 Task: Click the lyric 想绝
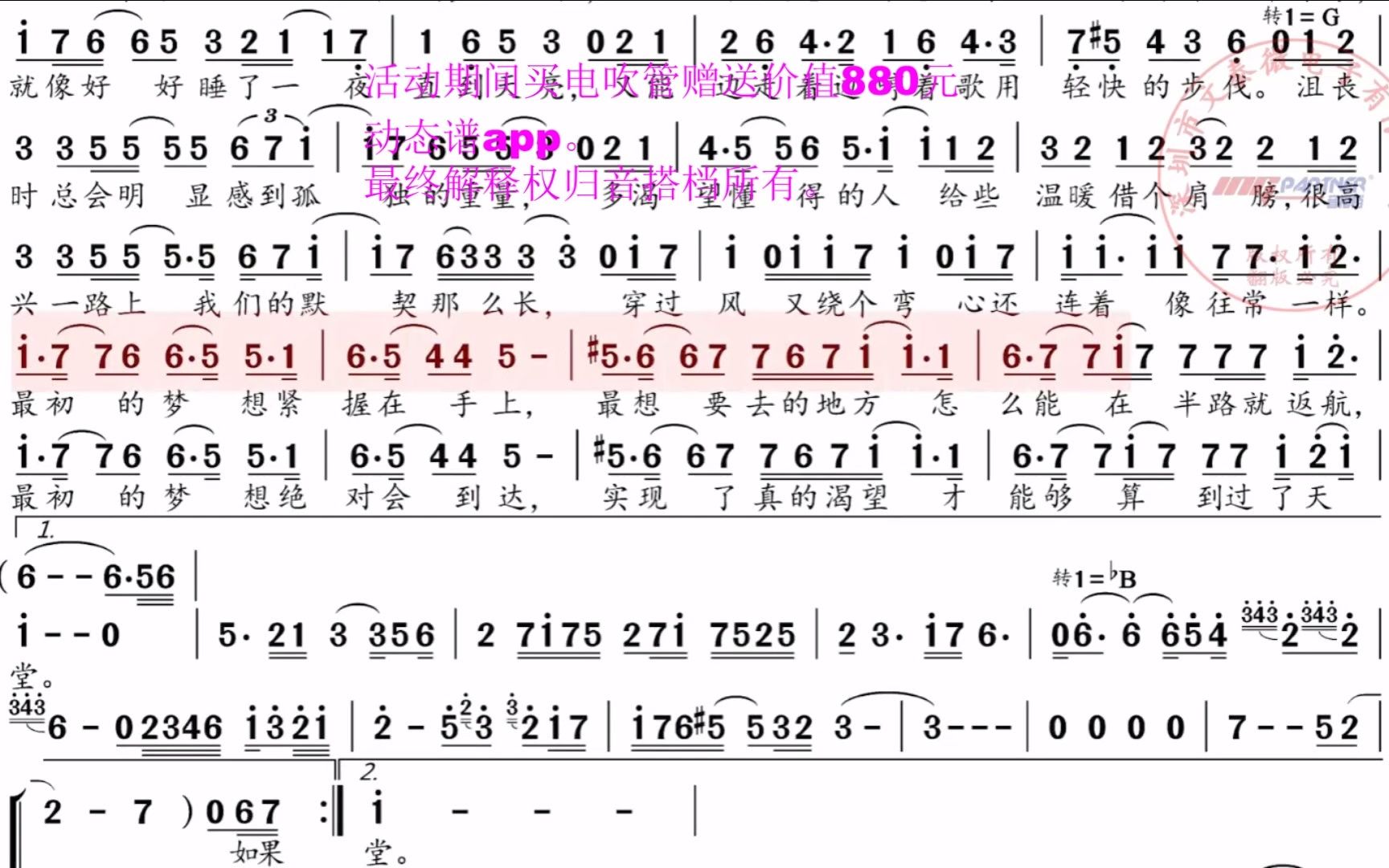click(x=275, y=497)
